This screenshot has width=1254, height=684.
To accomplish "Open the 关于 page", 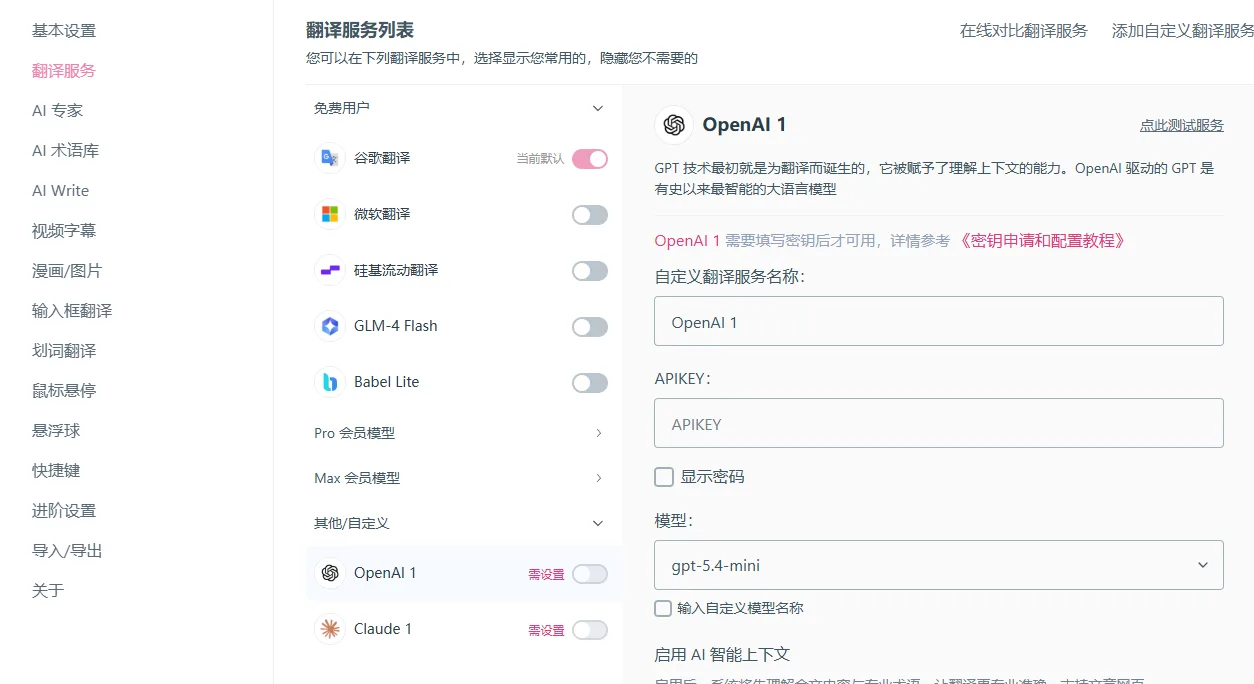I will pyautogui.click(x=48, y=591).
